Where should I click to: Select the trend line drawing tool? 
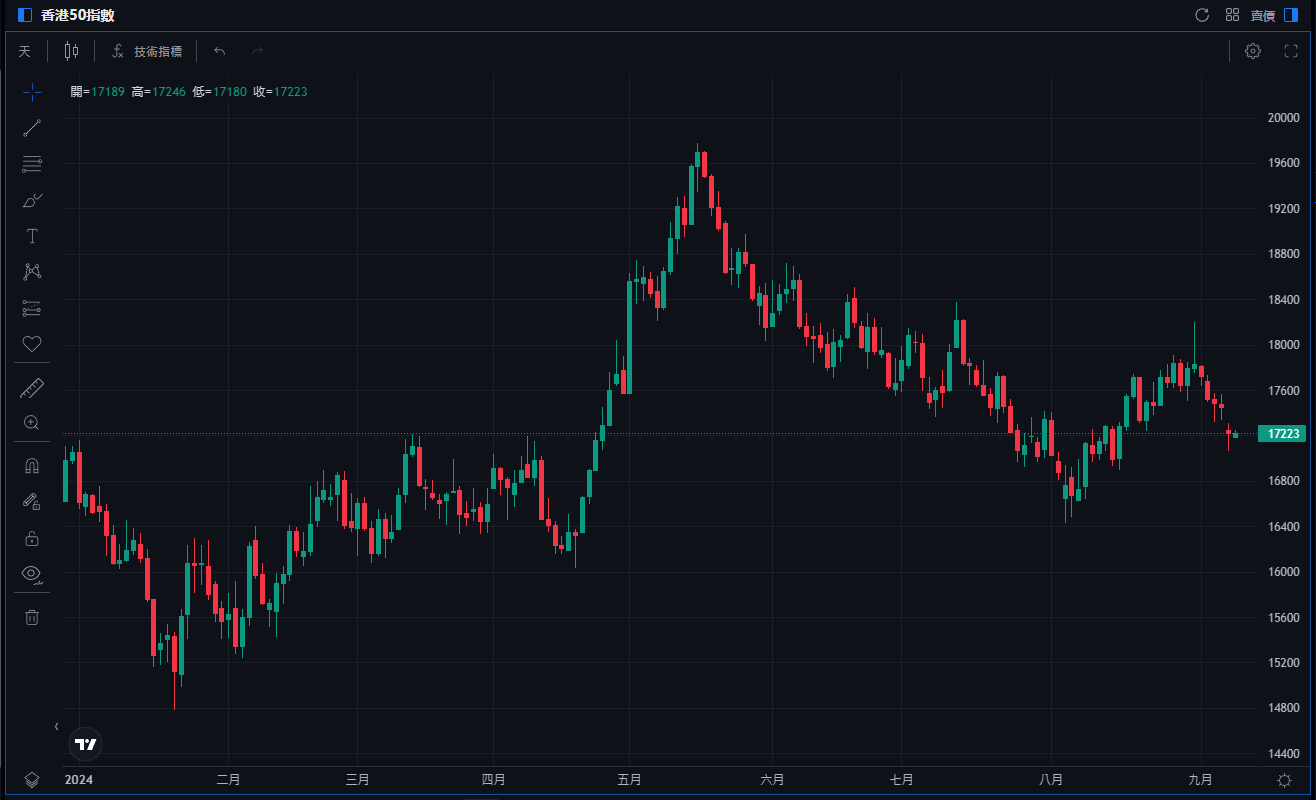(x=32, y=128)
